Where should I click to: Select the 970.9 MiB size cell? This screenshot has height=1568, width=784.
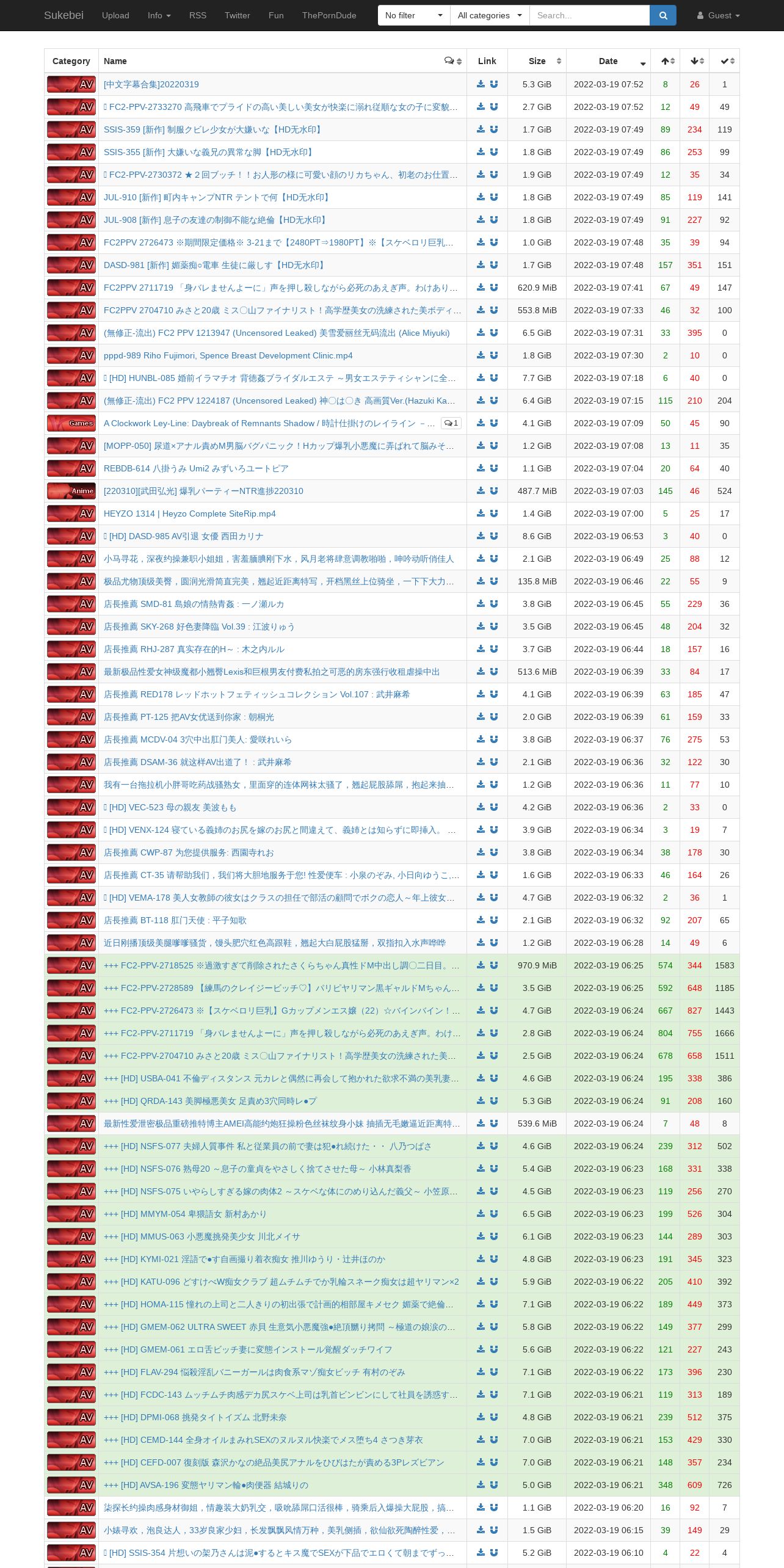(x=537, y=965)
